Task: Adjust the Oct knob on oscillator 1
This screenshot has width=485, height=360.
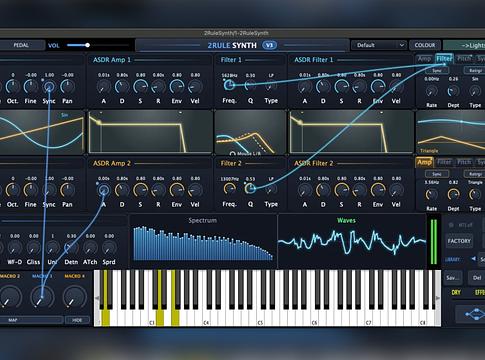Action: click(x=13, y=87)
